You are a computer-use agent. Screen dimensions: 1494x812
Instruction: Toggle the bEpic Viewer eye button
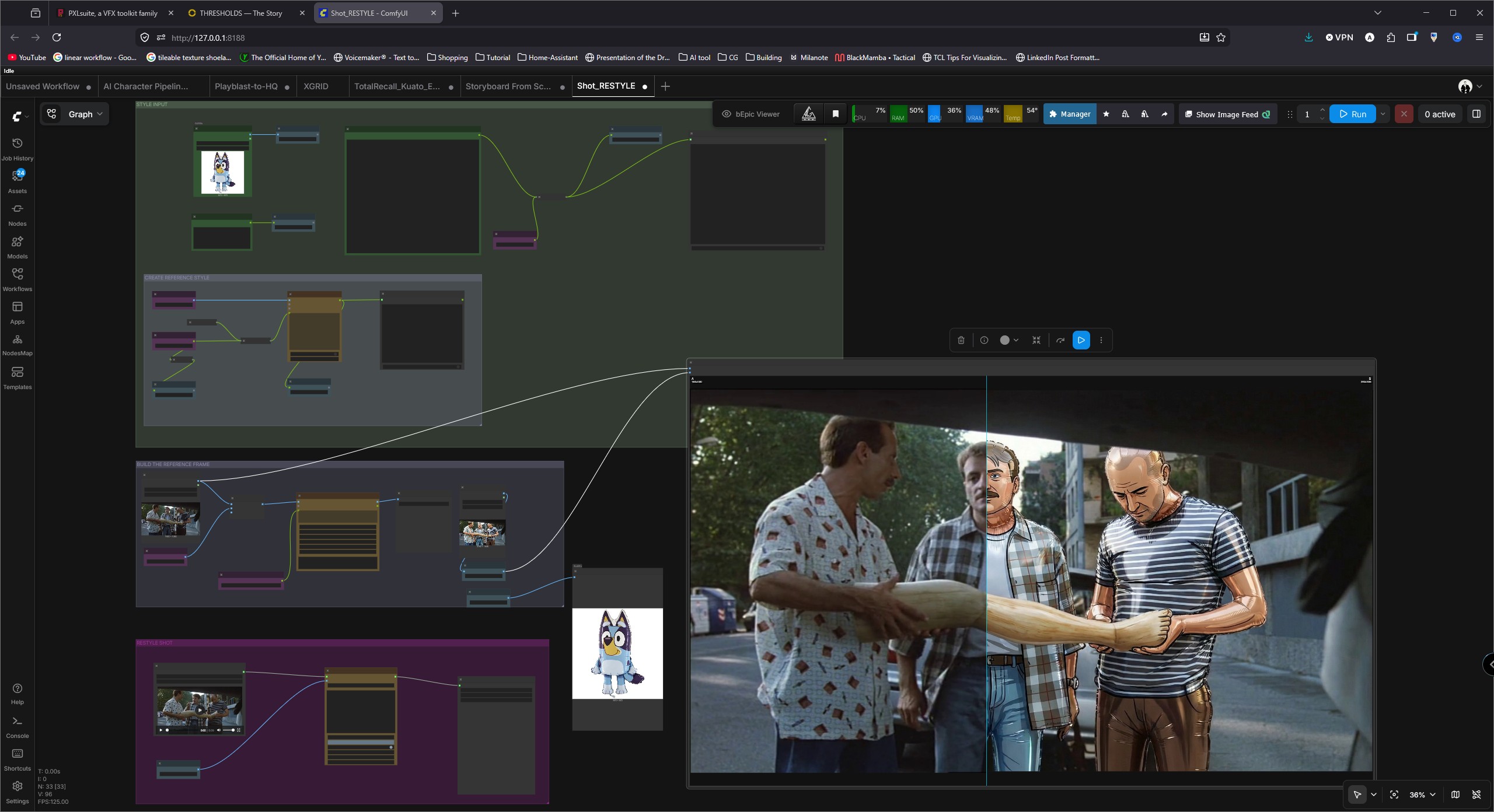(751, 114)
